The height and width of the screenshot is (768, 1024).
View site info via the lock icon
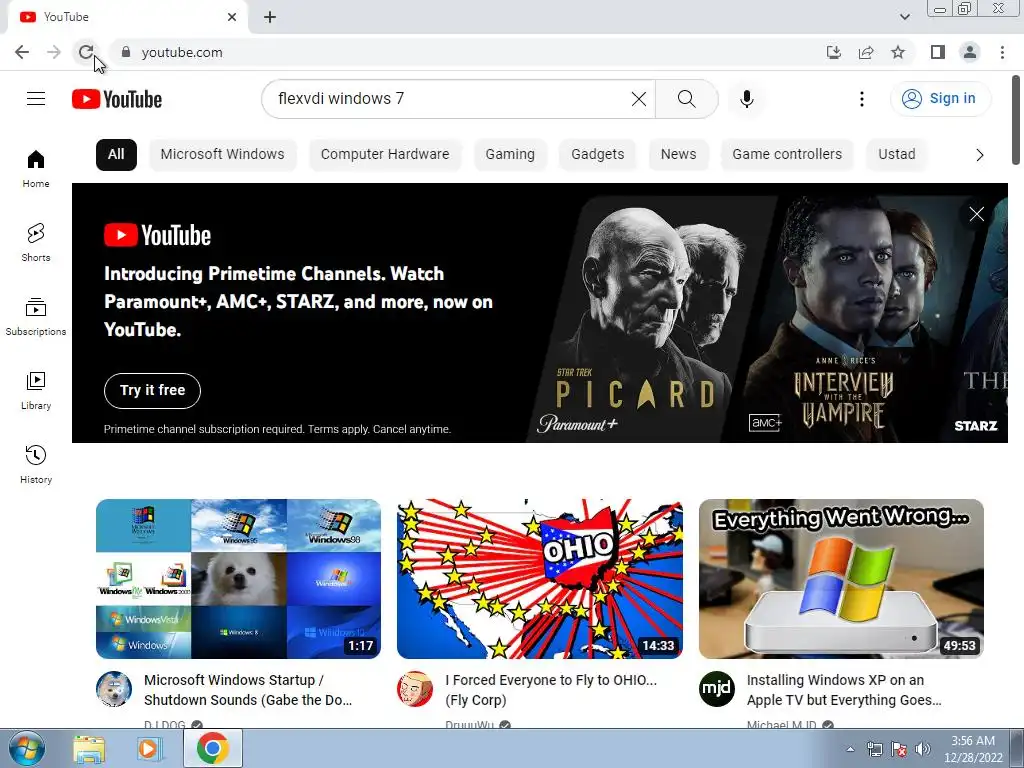pyautogui.click(x=126, y=52)
